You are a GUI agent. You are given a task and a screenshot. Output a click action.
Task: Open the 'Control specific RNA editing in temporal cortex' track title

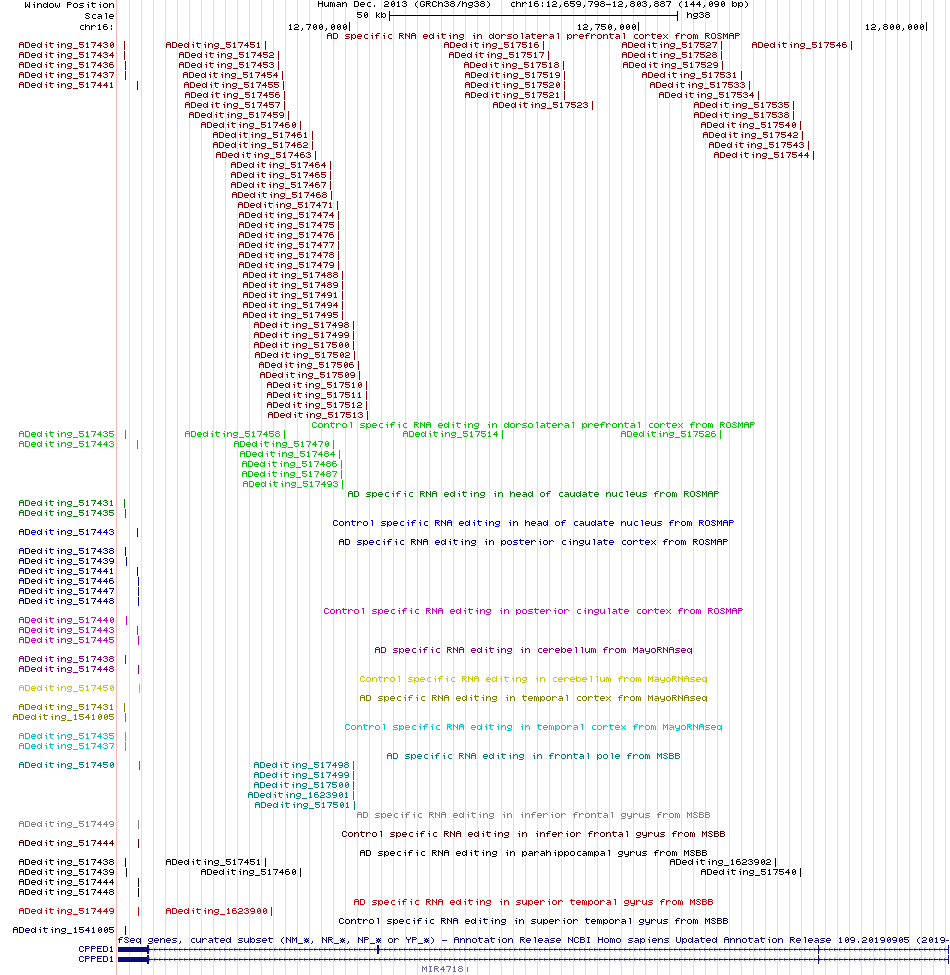[x=533, y=728]
